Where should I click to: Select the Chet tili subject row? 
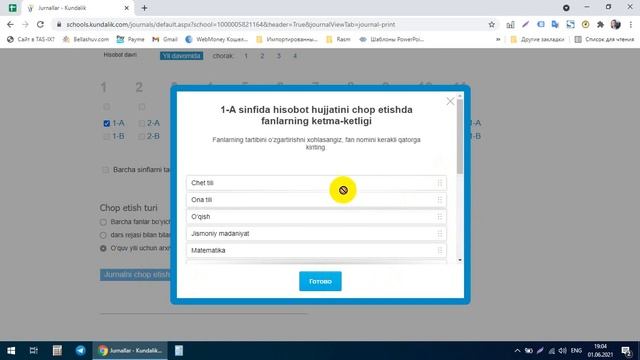click(316, 183)
